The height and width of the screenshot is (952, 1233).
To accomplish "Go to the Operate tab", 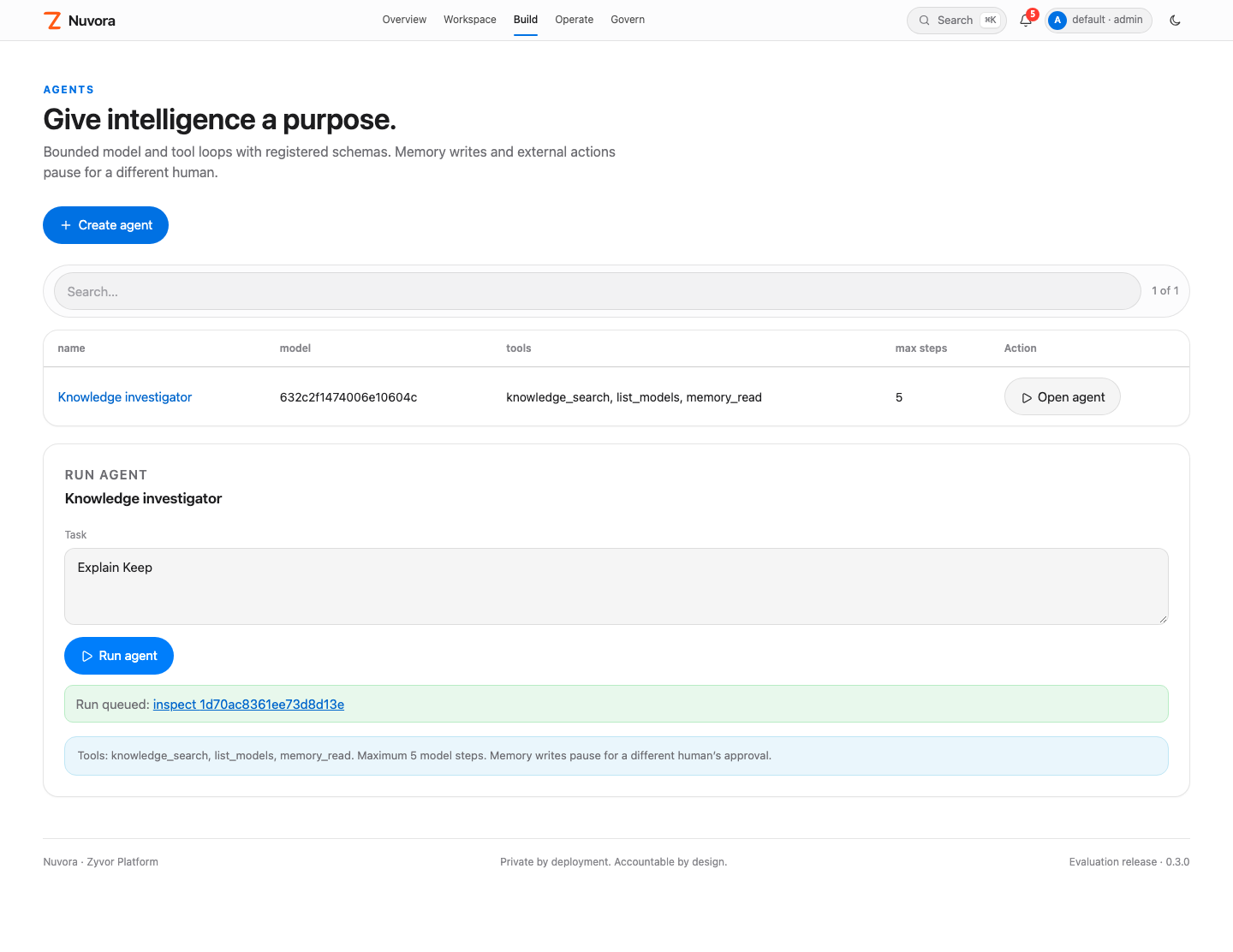I will click(x=575, y=20).
